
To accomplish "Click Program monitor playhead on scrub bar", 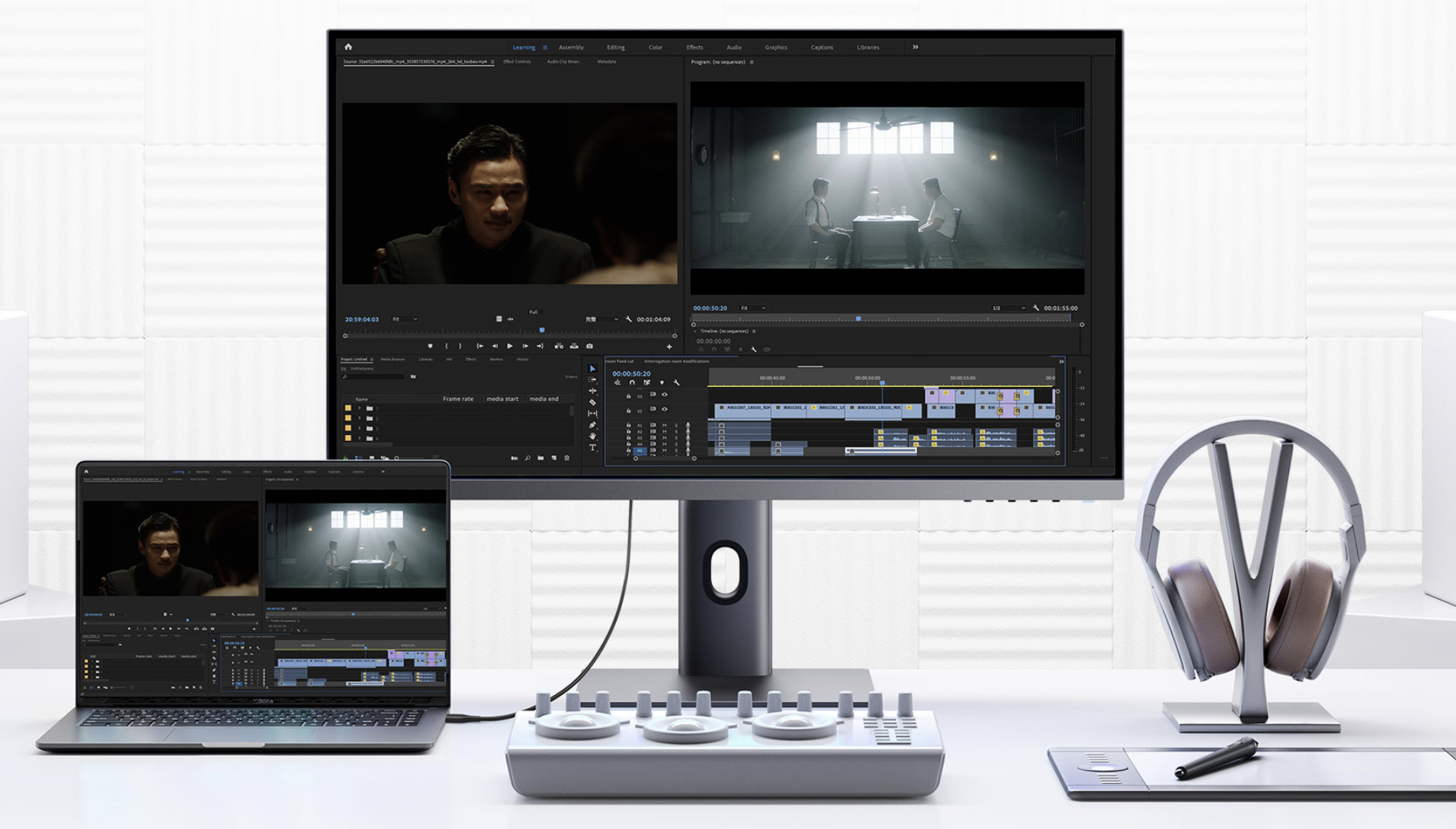I will [858, 319].
